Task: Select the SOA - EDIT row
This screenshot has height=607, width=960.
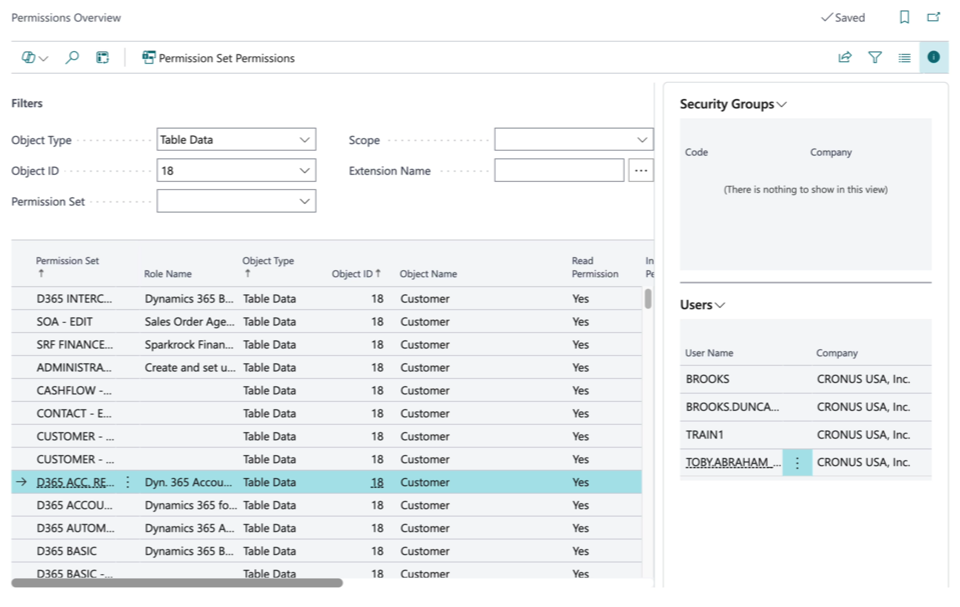Action: [x=326, y=322]
